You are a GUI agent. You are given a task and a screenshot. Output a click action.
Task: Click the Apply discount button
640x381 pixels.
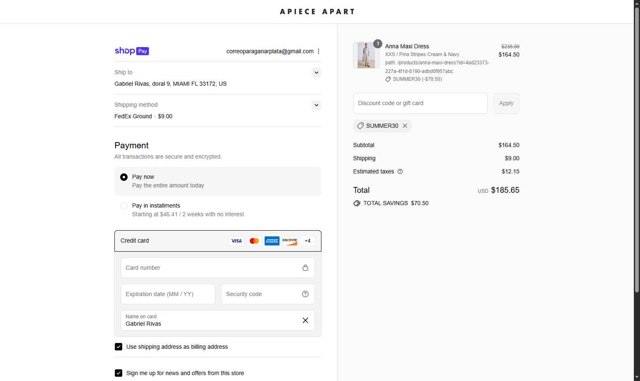(x=506, y=103)
